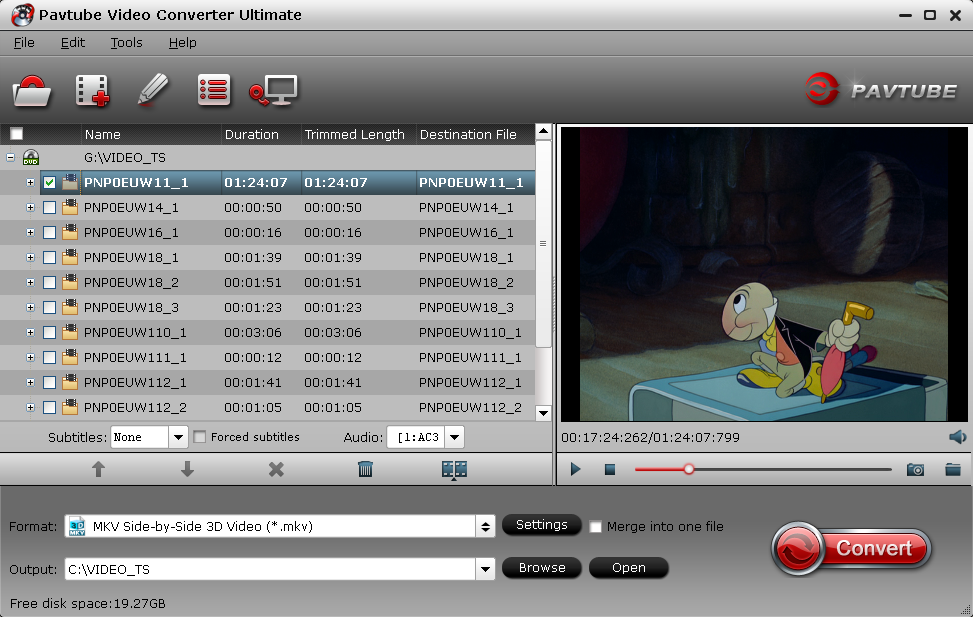The height and width of the screenshot is (617, 973).
Task: Click the Load disc icon
Action: click(x=32, y=91)
